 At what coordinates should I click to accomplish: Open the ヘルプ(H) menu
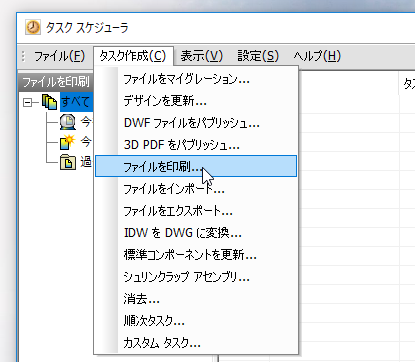[x=317, y=56]
